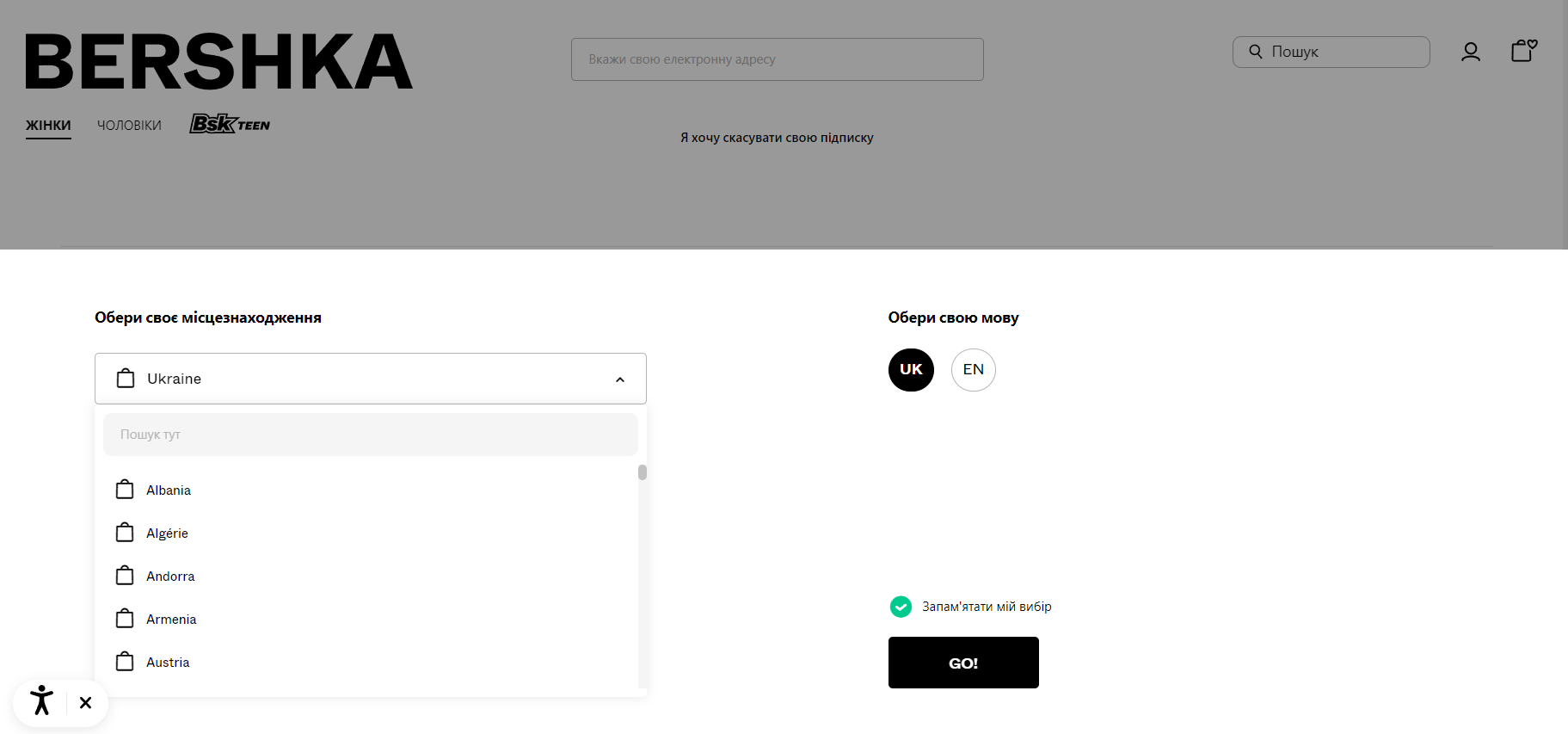
Task: Select EN language option
Action: pos(973,370)
